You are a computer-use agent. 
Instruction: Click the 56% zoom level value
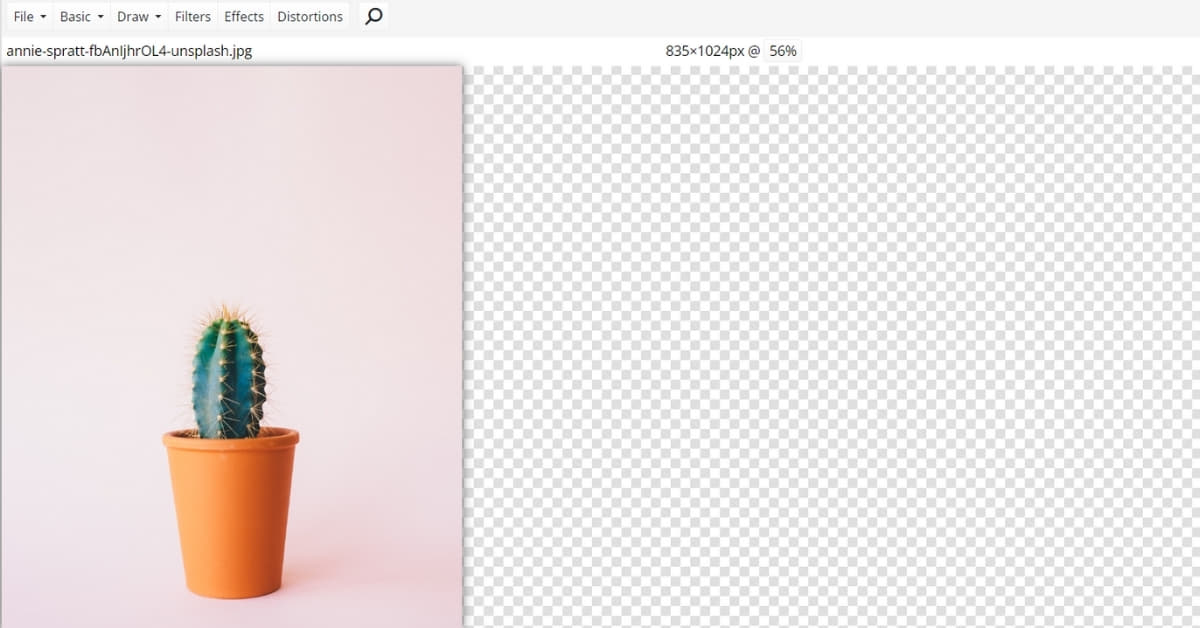(783, 50)
